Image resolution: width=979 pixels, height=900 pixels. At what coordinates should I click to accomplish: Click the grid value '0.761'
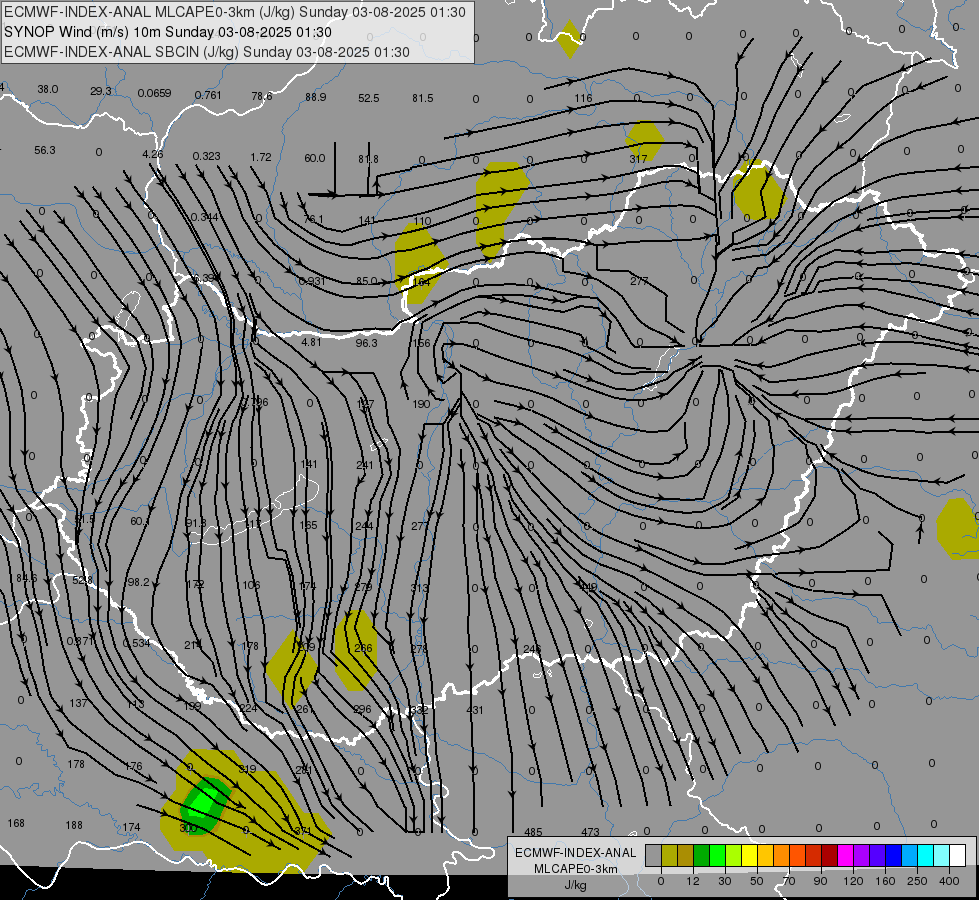tap(208, 95)
